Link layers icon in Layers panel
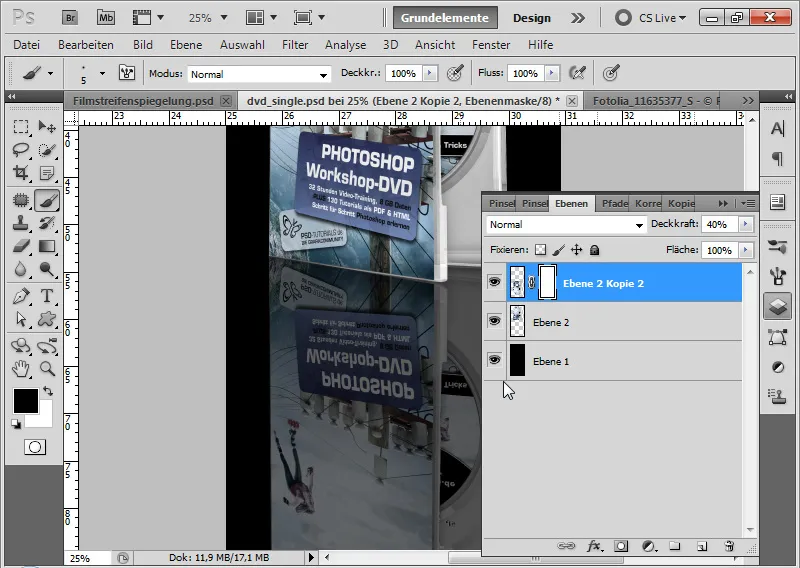 (x=566, y=546)
